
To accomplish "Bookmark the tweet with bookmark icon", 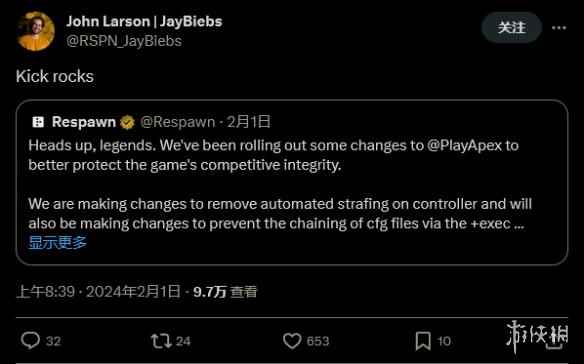I will click(x=423, y=341).
